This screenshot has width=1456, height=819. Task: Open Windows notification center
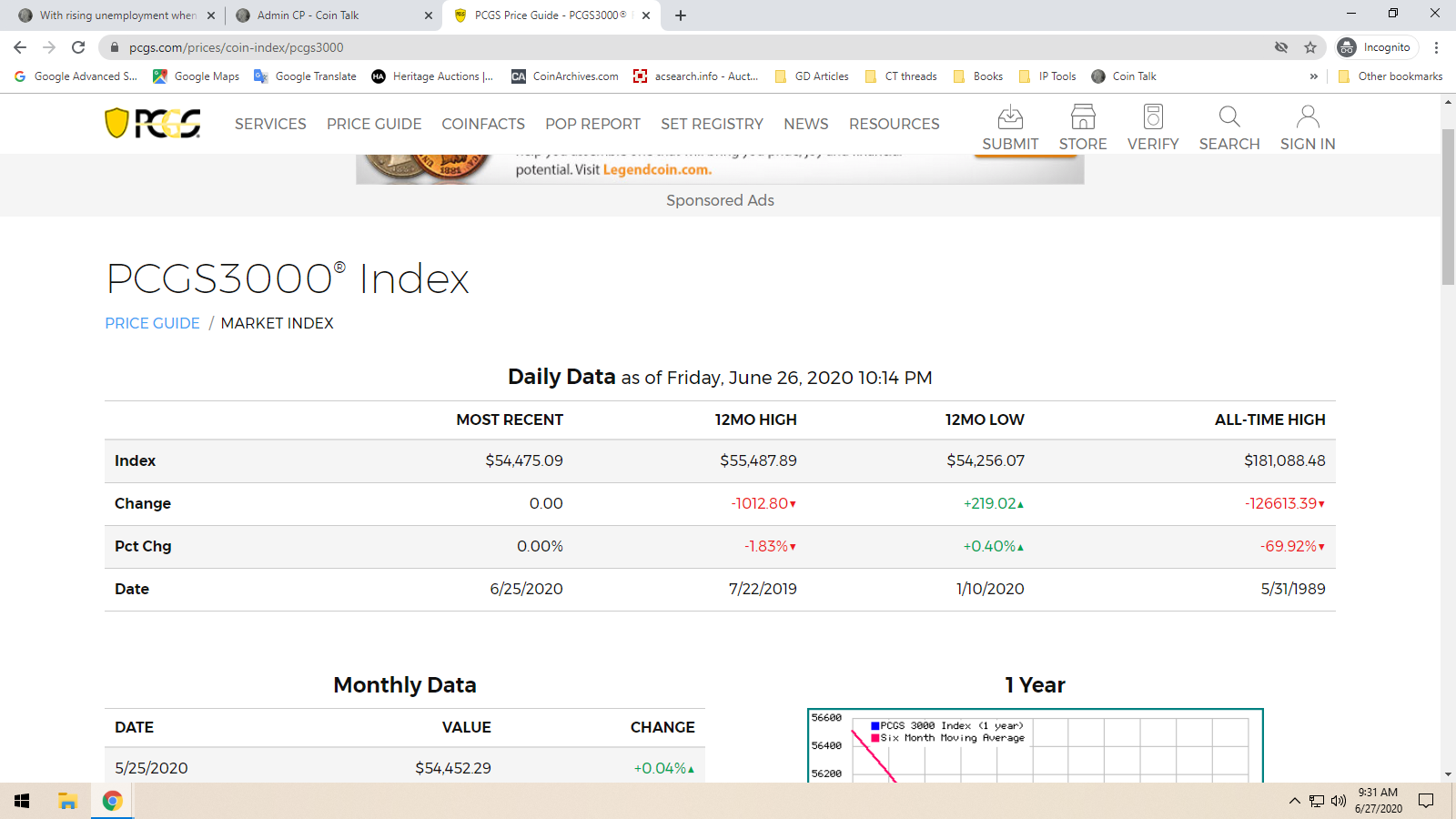coord(1426,801)
